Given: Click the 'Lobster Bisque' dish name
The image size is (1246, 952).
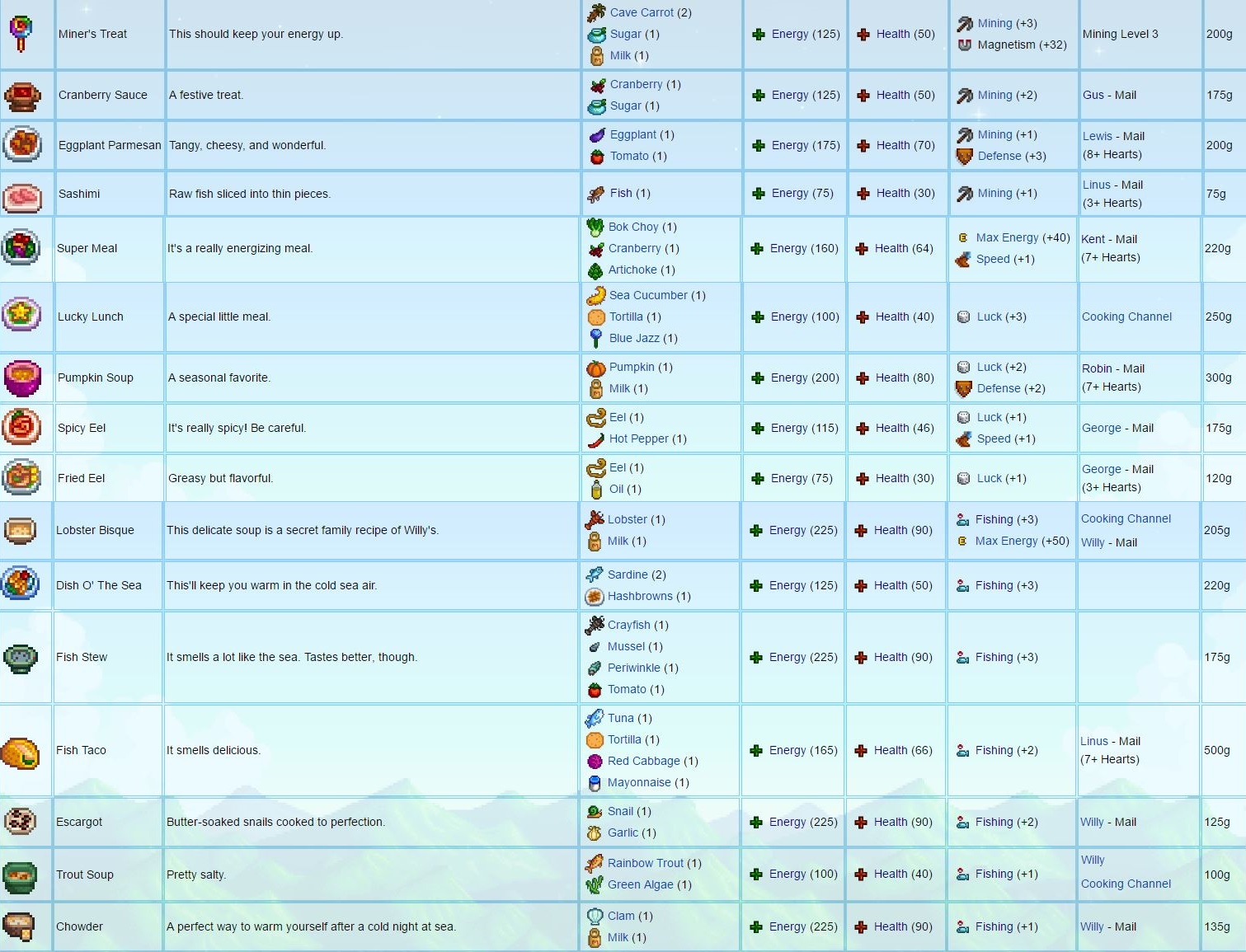Looking at the screenshot, I should click(95, 530).
